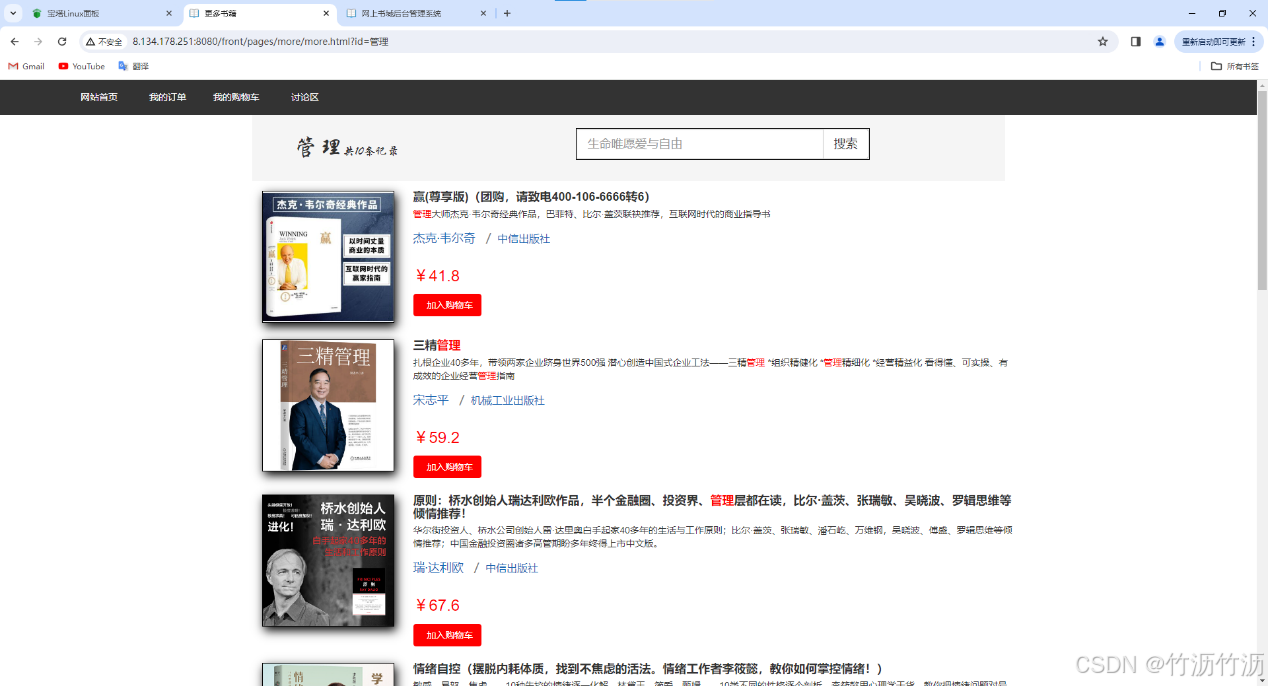Open the 三精管理 book title link

point(437,345)
